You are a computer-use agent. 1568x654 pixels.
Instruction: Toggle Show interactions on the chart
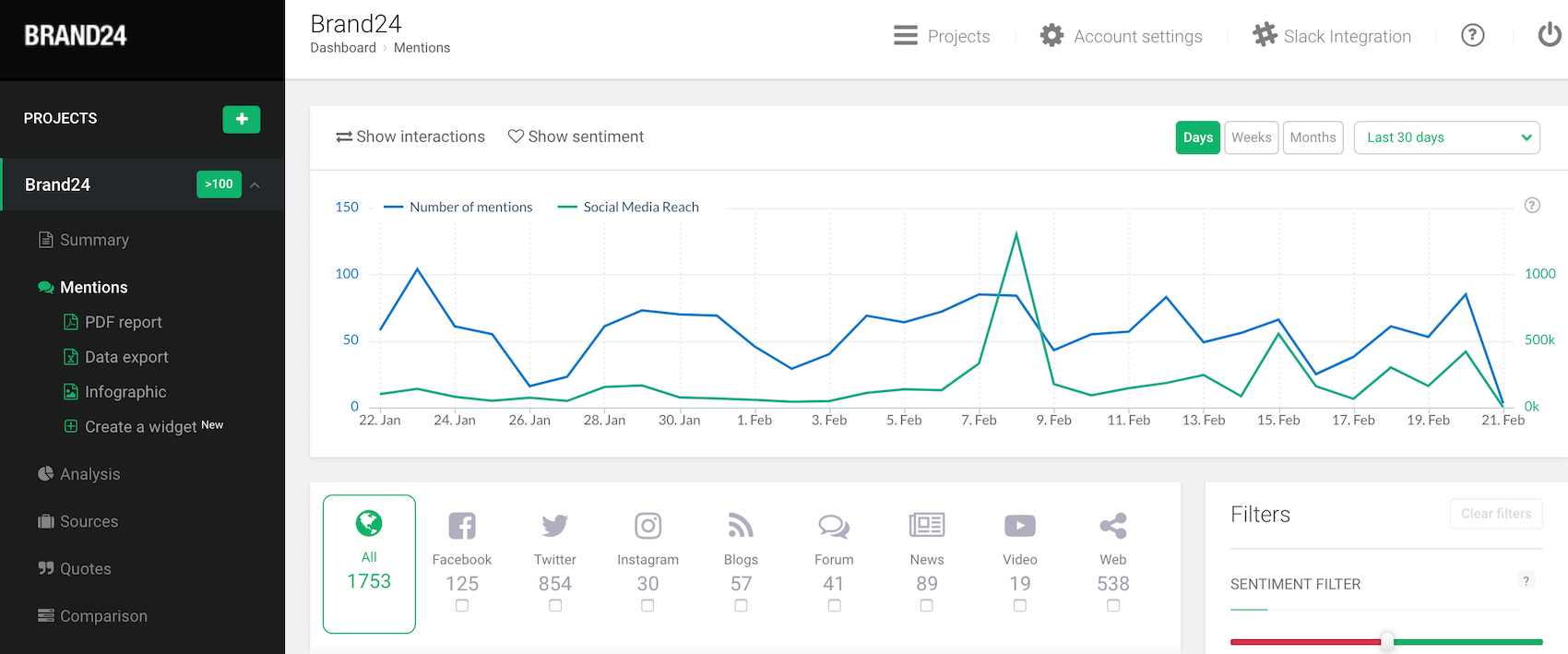click(410, 137)
